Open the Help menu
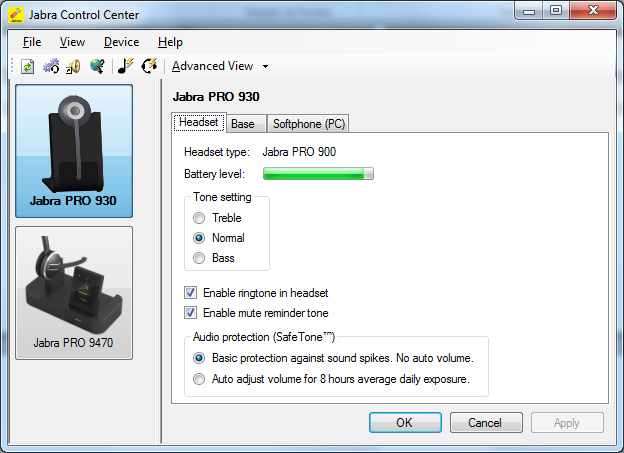The width and height of the screenshot is (624, 453). coord(170,42)
